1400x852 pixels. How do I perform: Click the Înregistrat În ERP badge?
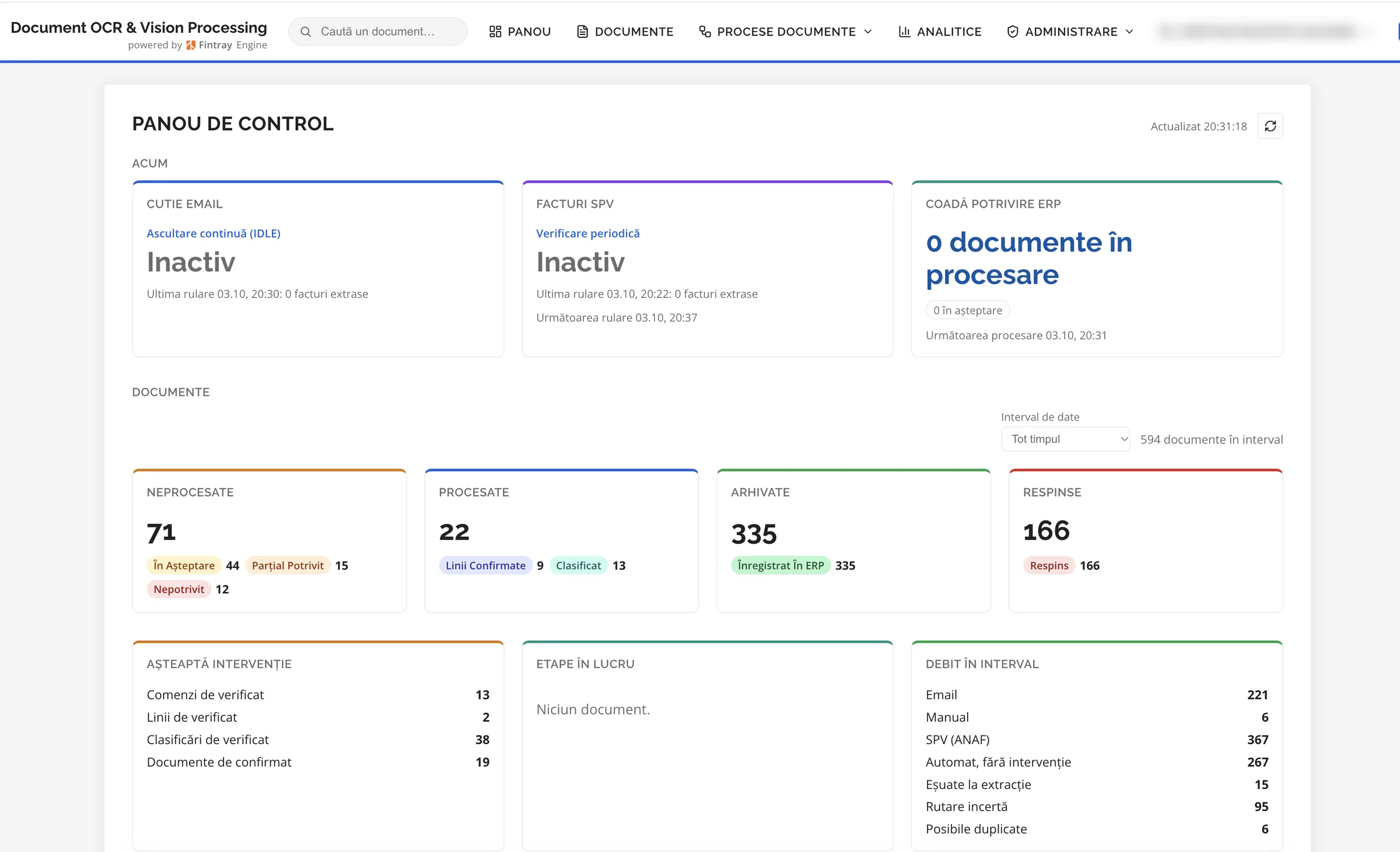[x=780, y=565]
